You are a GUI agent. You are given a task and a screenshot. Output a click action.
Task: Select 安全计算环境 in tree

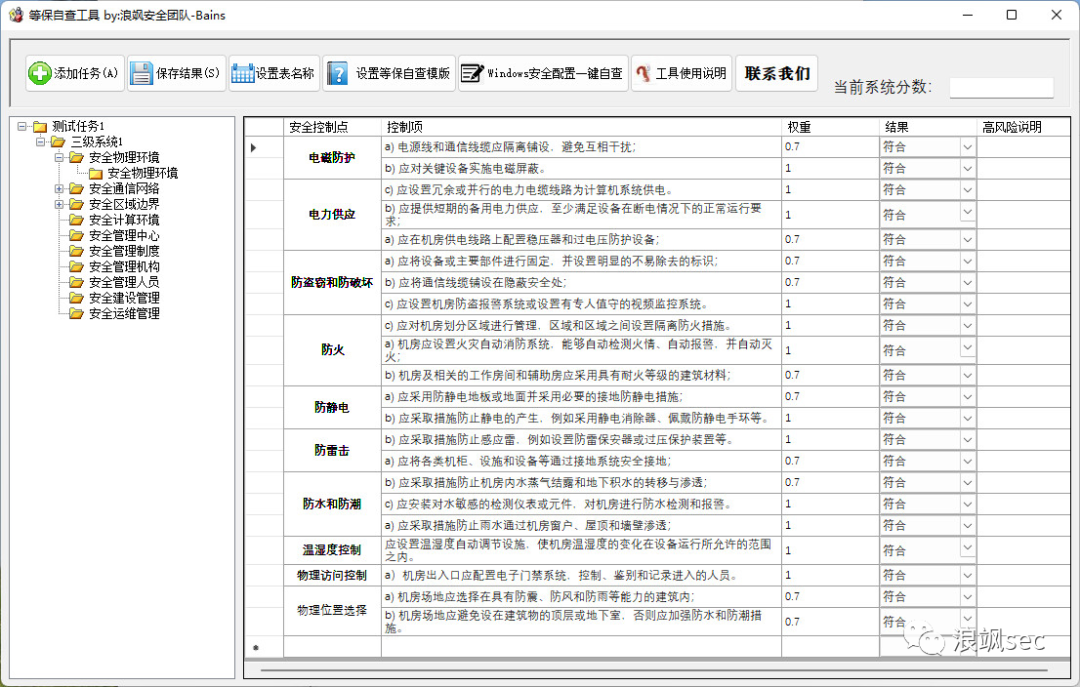[124, 220]
